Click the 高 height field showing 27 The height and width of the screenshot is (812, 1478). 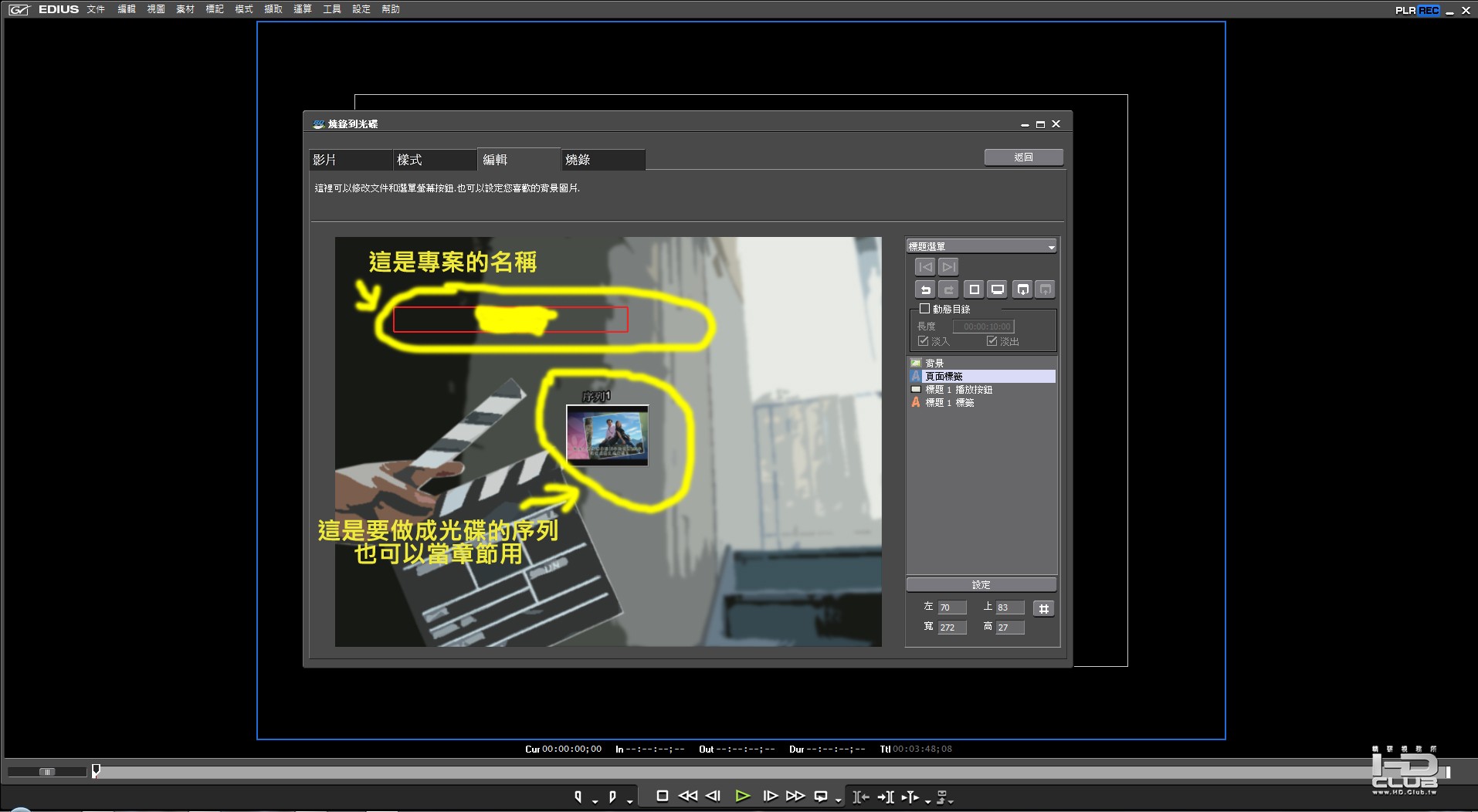(1010, 628)
